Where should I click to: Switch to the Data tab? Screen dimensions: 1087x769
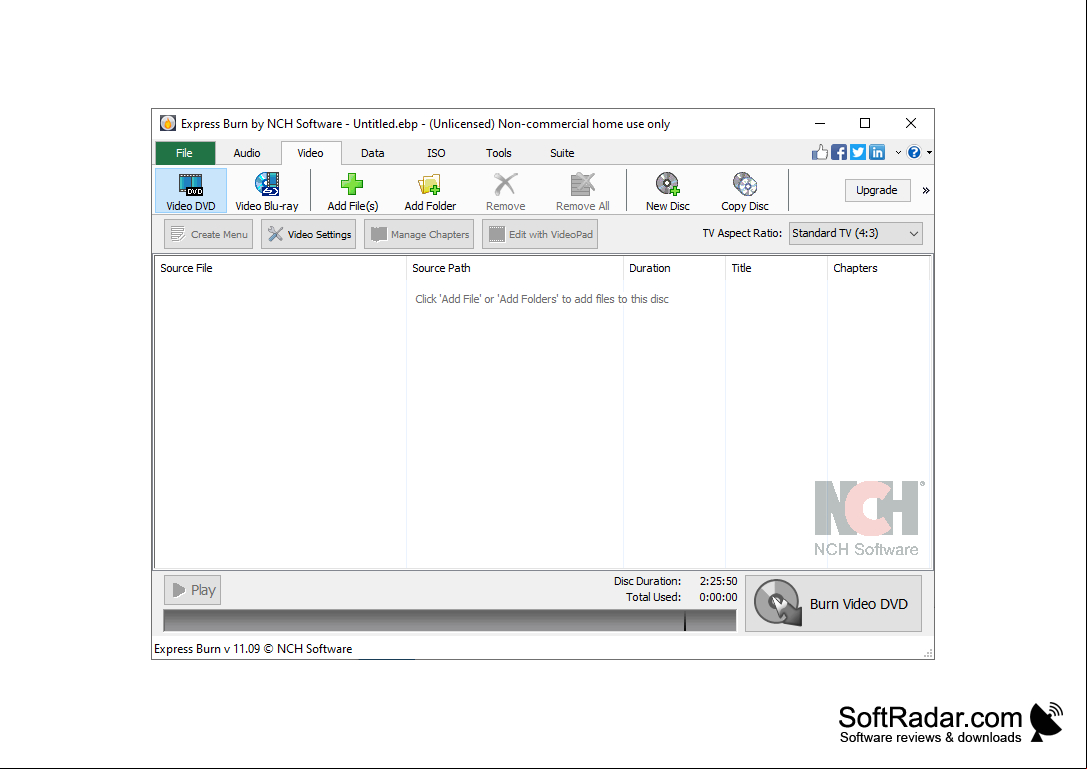pyautogui.click(x=372, y=153)
